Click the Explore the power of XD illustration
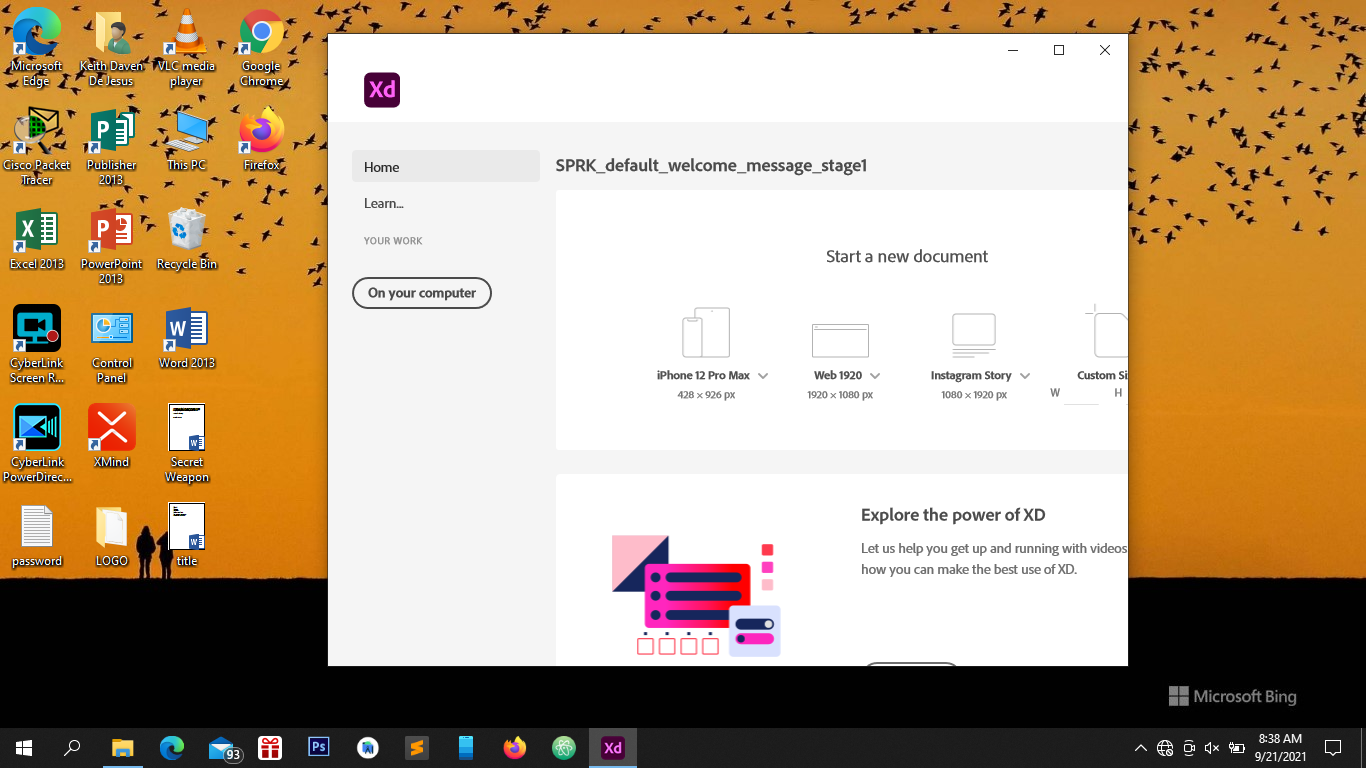The width and height of the screenshot is (1366, 768). click(x=696, y=596)
